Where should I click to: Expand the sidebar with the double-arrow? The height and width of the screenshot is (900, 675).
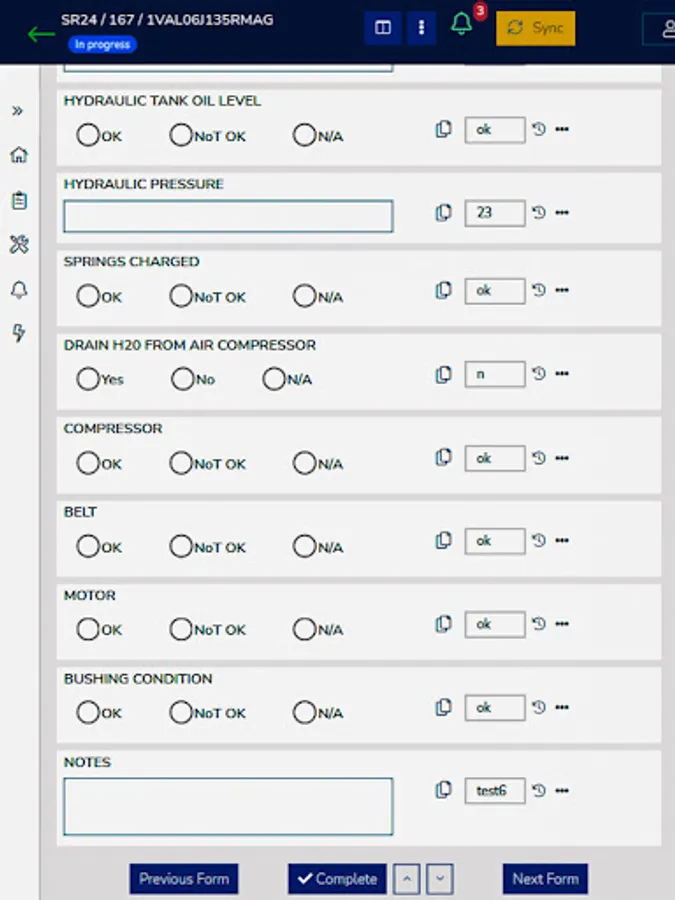[x=18, y=111]
